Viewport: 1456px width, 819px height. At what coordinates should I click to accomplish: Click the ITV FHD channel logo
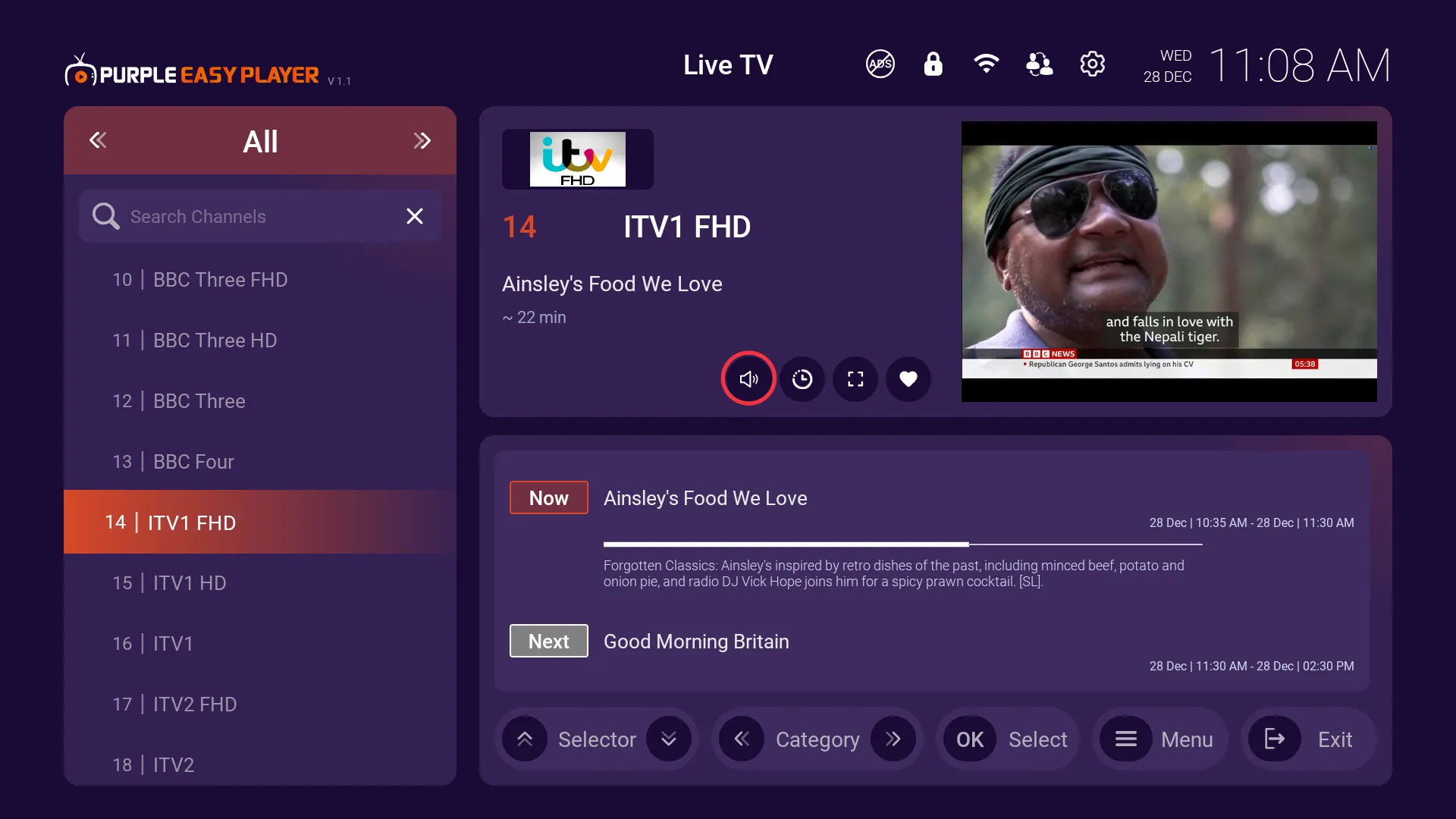[x=578, y=159]
